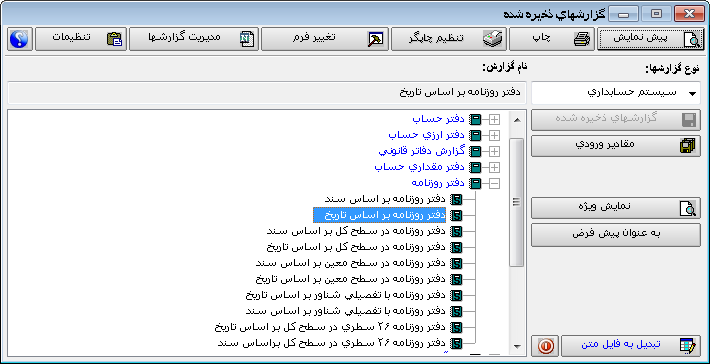Screen dimensions: 710x364
Task: Click report icon of در سطح کل بر اساس سند
Action: click(457, 231)
